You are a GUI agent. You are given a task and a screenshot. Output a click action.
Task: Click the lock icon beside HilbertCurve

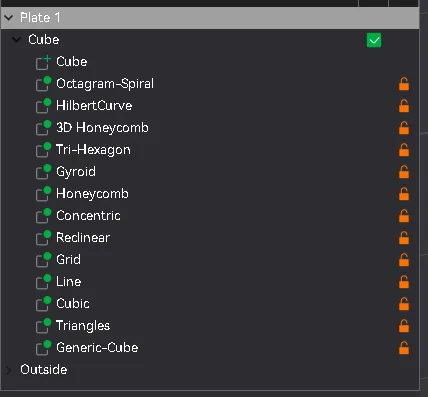404,106
